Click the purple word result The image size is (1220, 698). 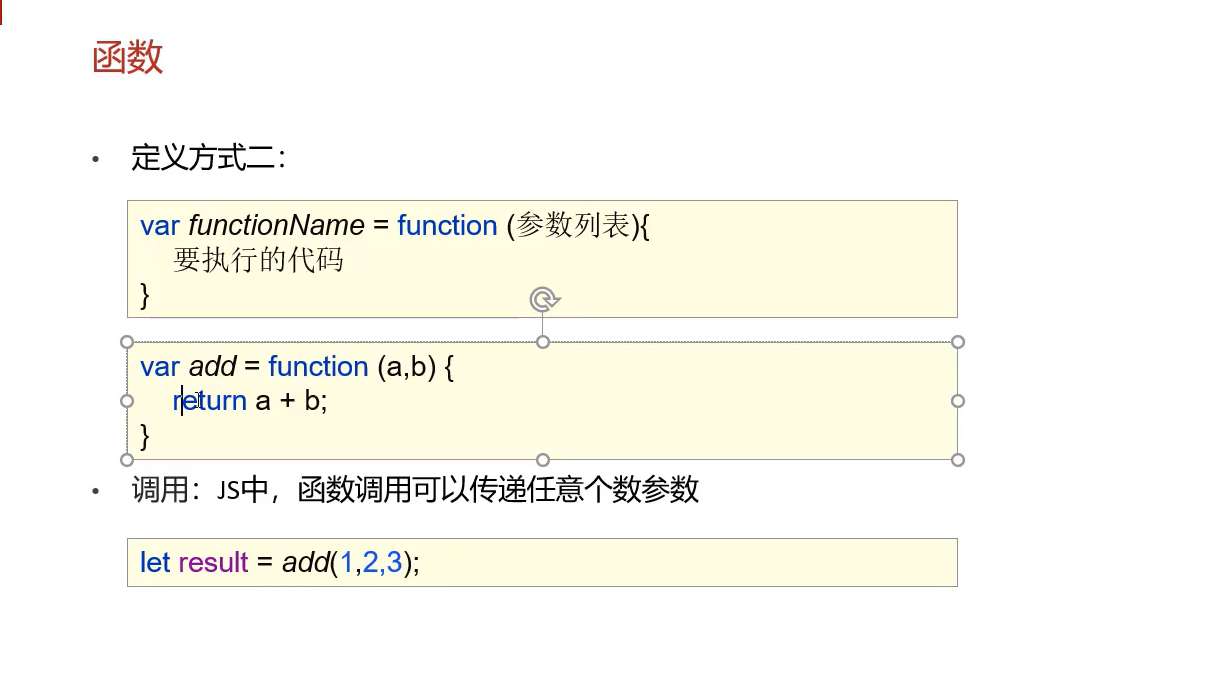(x=213, y=563)
